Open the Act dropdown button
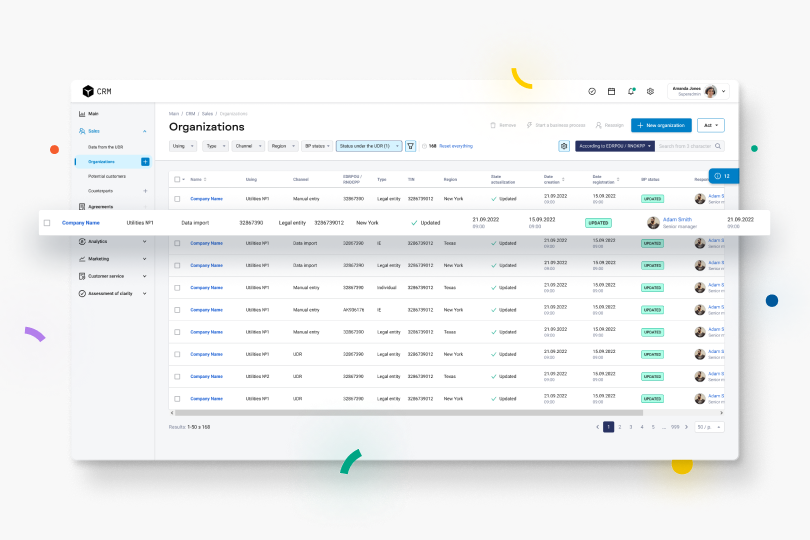The image size is (810, 540). (x=711, y=125)
